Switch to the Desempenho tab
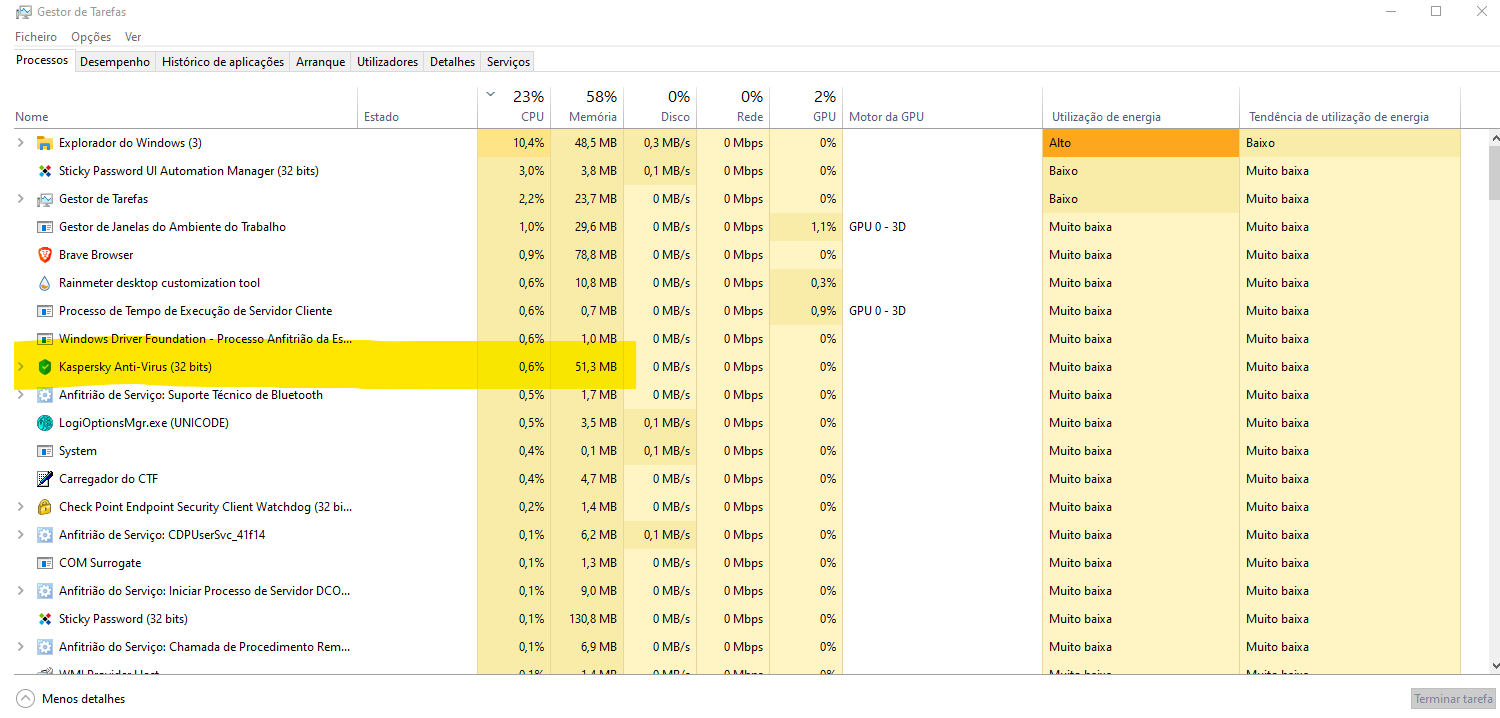The width and height of the screenshot is (1500, 718). pyautogui.click(x=115, y=62)
